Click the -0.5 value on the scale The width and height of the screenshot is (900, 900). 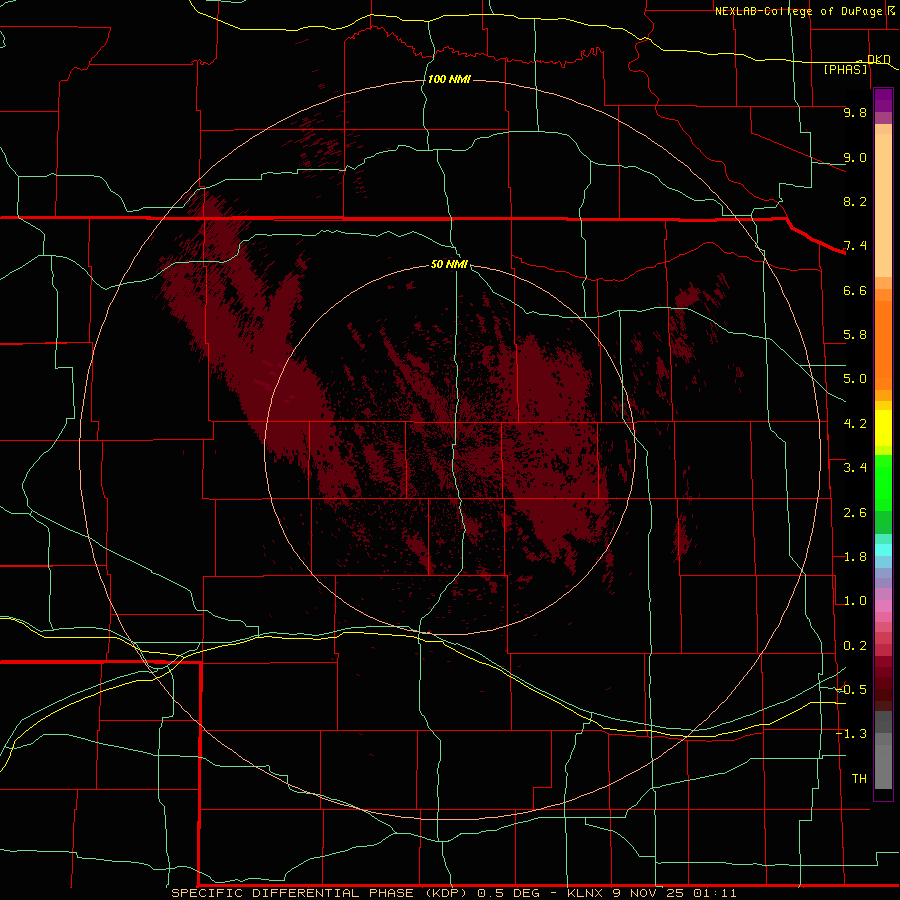coord(852,690)
